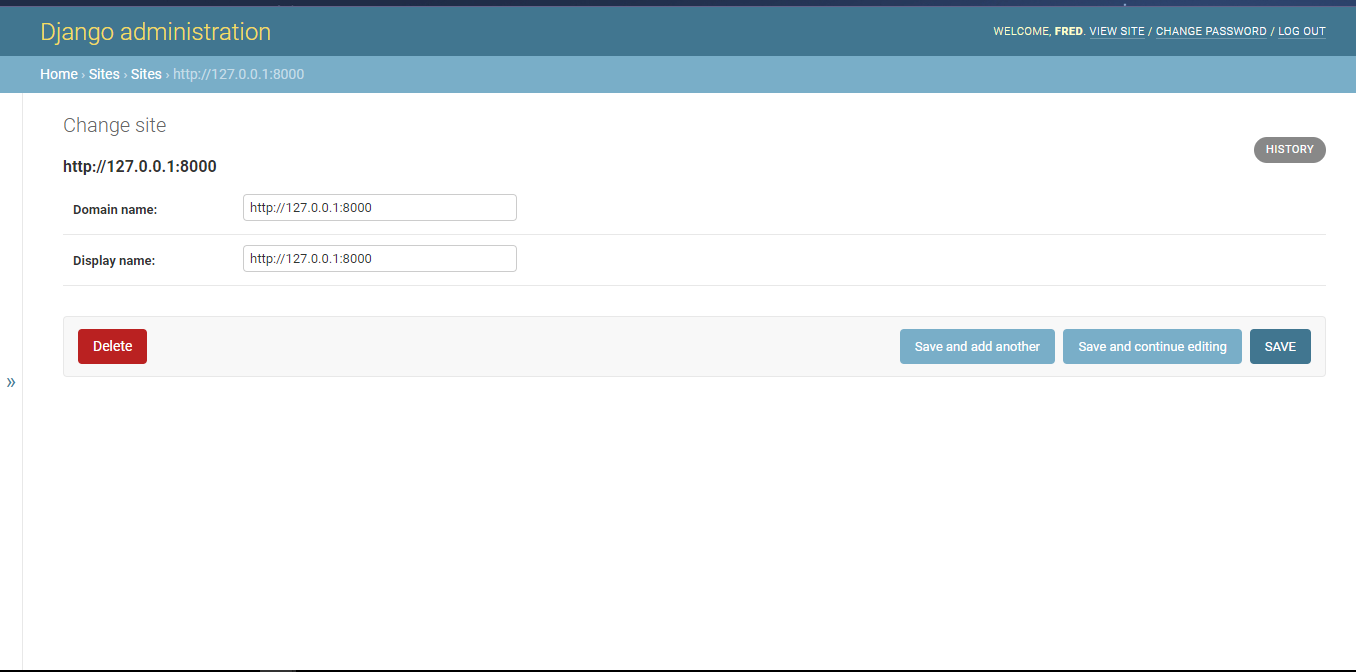Select the Display name label
Screen dimensions: 1356x672
(x=114, y=261)
